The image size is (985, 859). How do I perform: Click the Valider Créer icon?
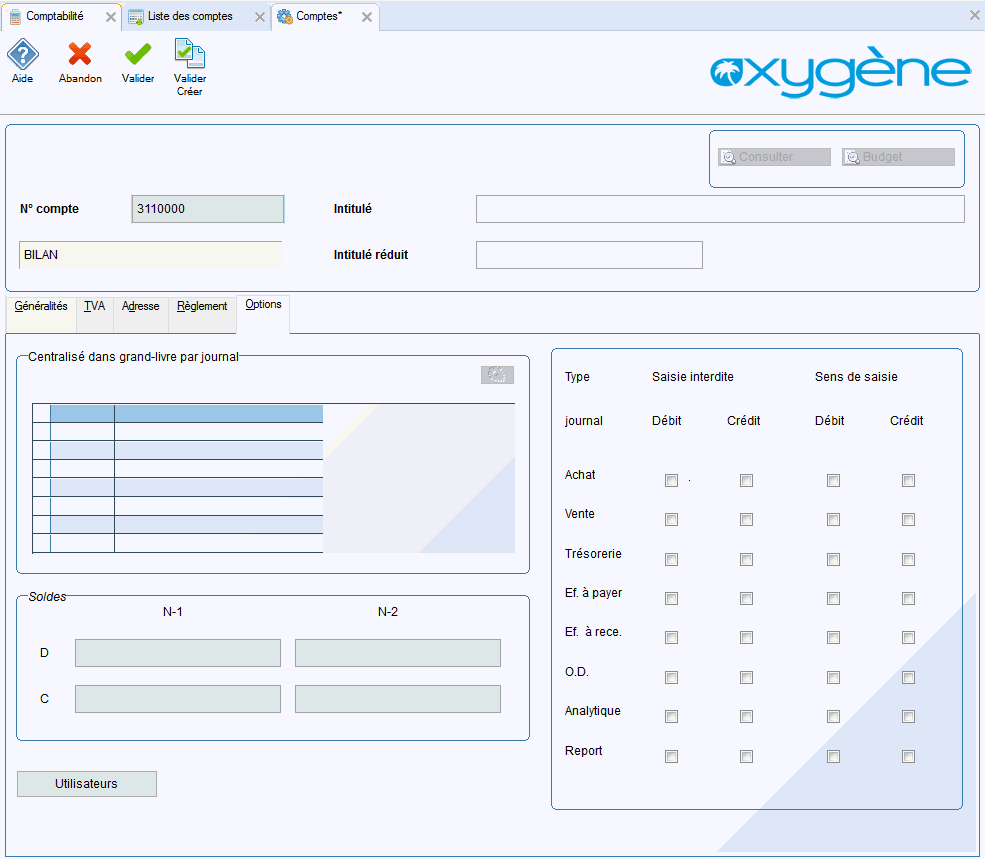[189, 54]
